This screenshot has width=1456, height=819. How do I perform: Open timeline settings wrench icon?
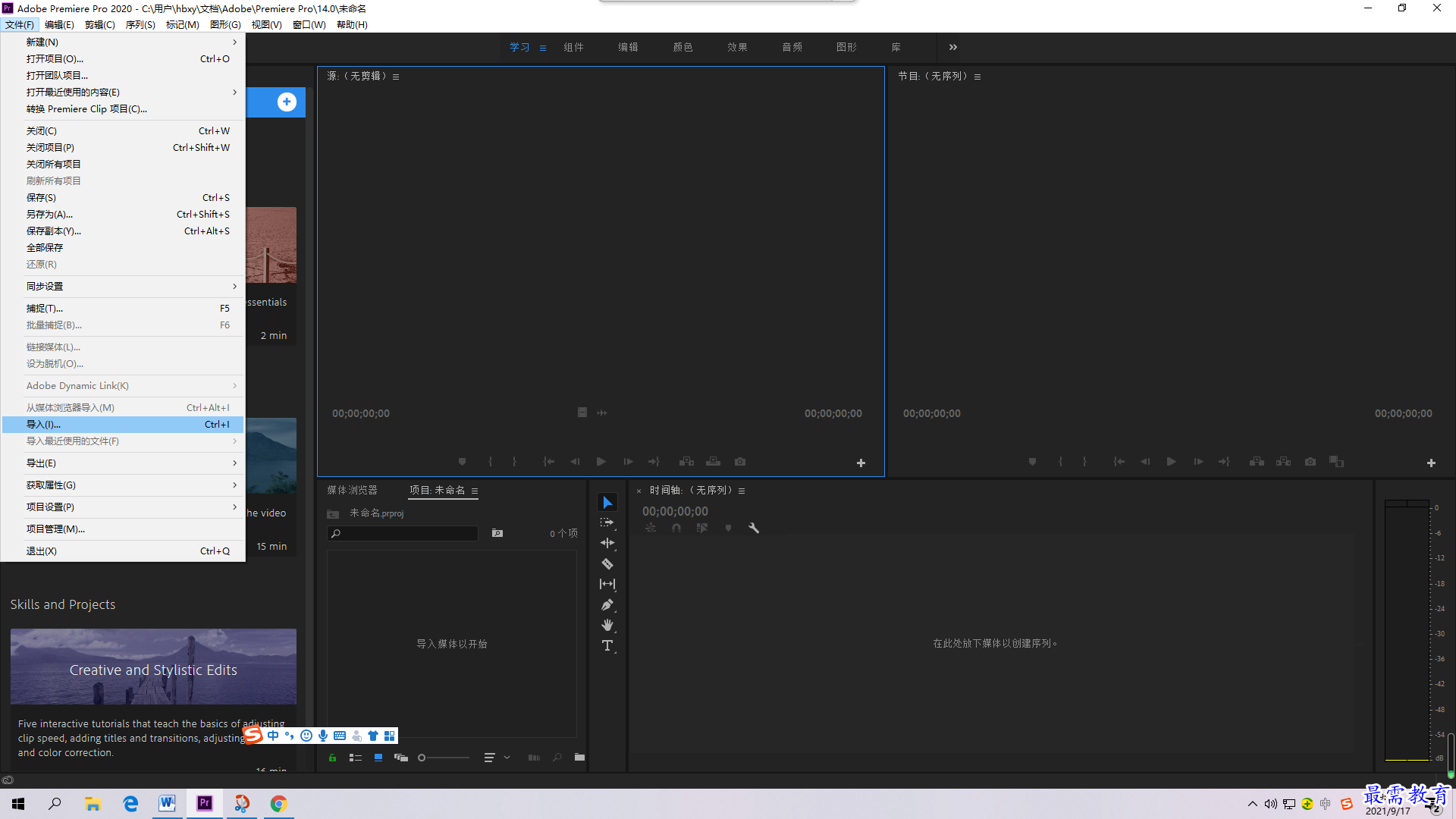(754, 528)
